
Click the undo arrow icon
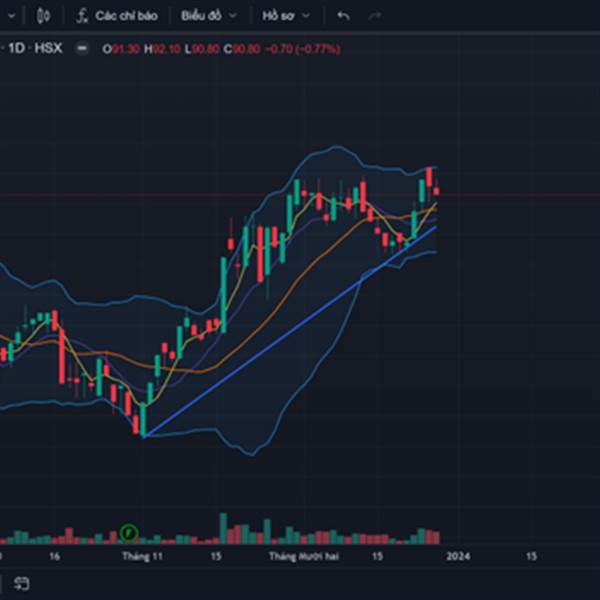pyautogui.click(x=343, y=16)
